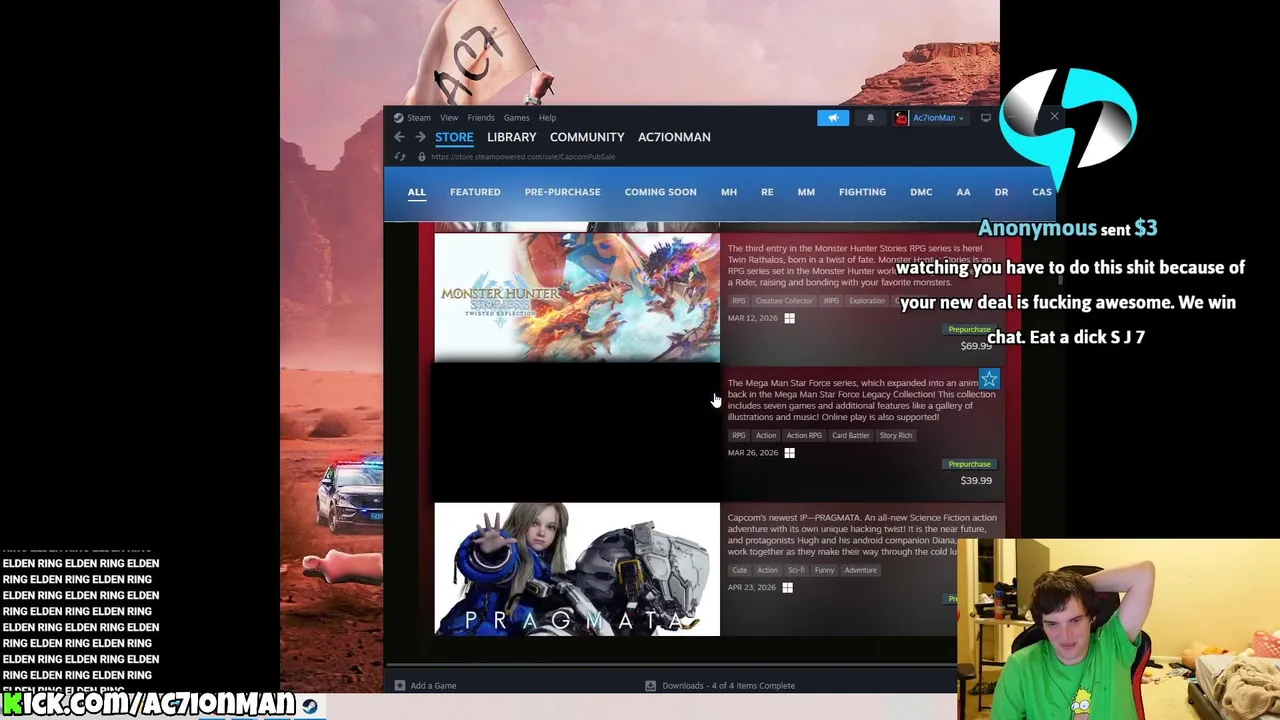Open the AC7IONMAN profile section
This screenshot has width=1280, height=720.
tap(674, 137)
